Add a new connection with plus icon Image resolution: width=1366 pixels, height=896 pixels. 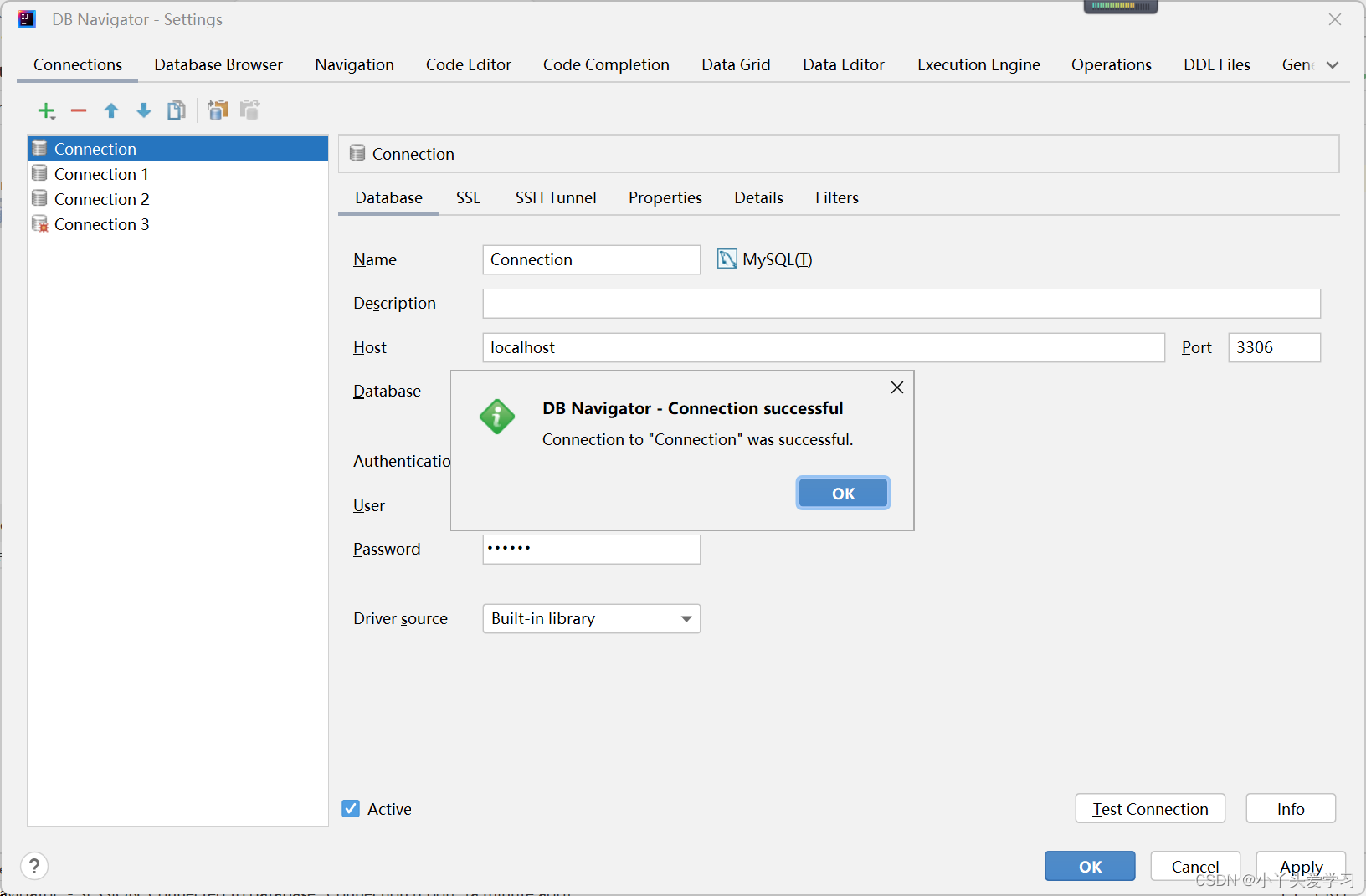point(47,110)
